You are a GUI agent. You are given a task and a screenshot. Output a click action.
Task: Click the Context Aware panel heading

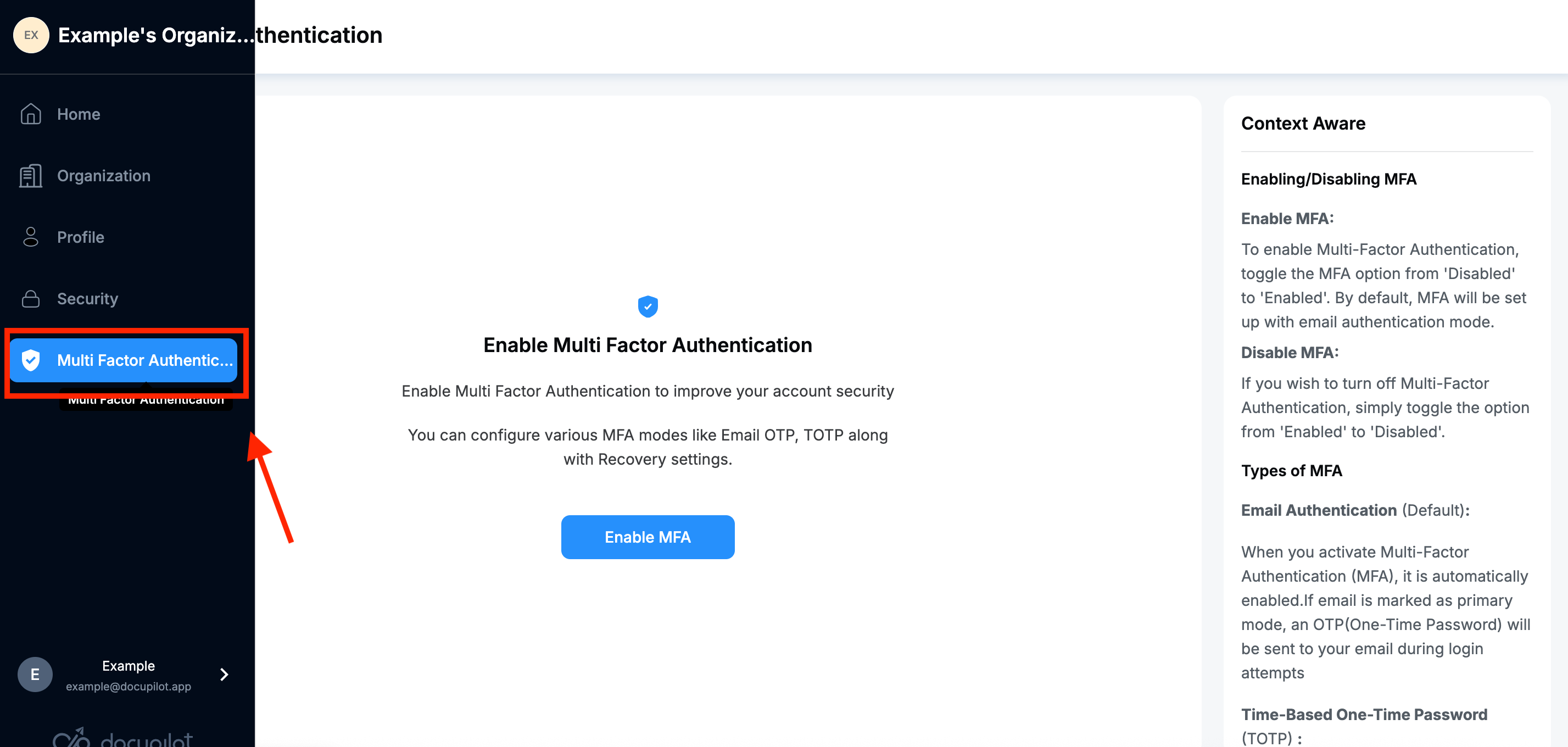1303,124
